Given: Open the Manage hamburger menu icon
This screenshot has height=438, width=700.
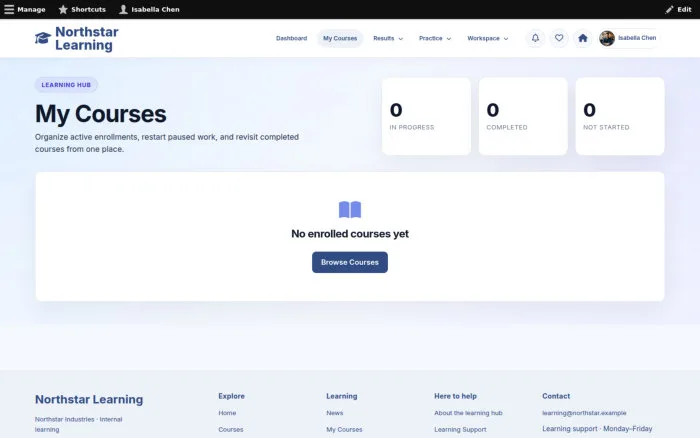Looking at the screenshot, I should click(9, 9).
